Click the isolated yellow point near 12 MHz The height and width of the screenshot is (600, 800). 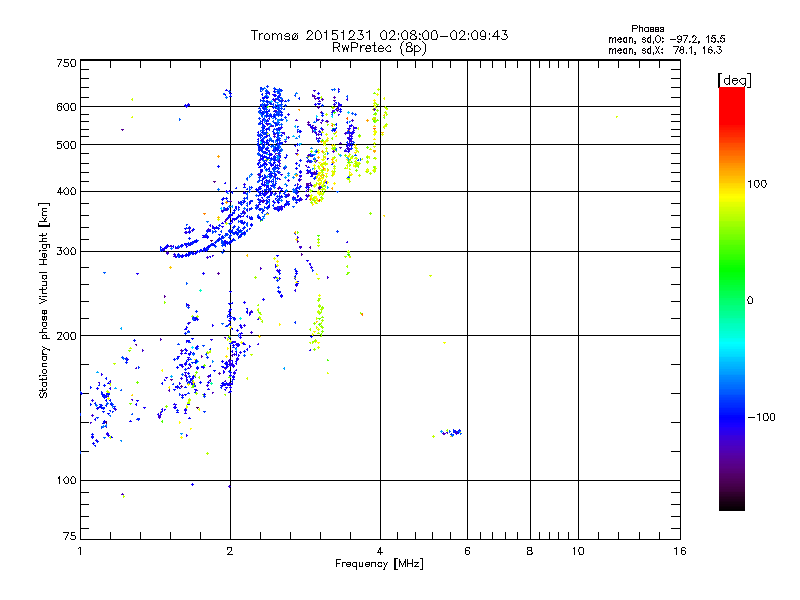coord(617,117)
